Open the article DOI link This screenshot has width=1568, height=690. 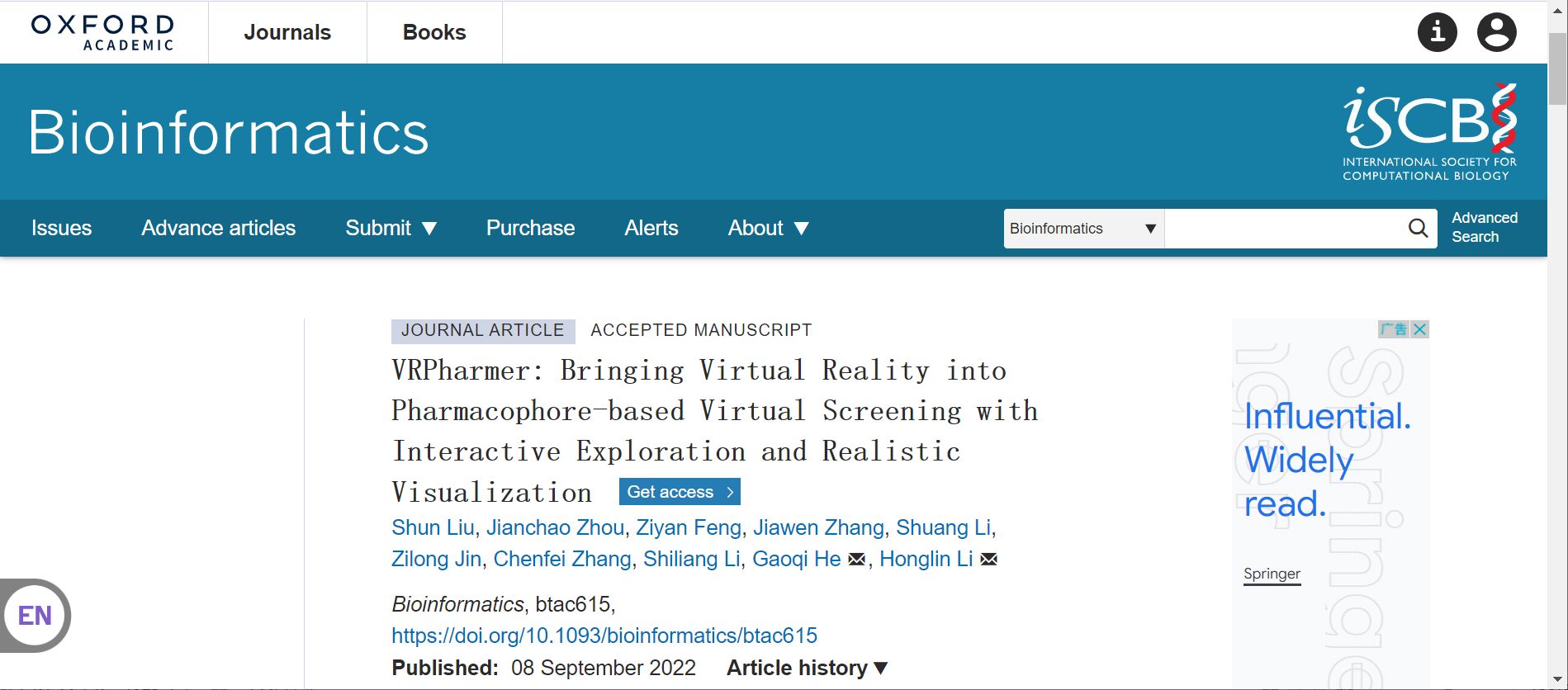click(604, 636)
